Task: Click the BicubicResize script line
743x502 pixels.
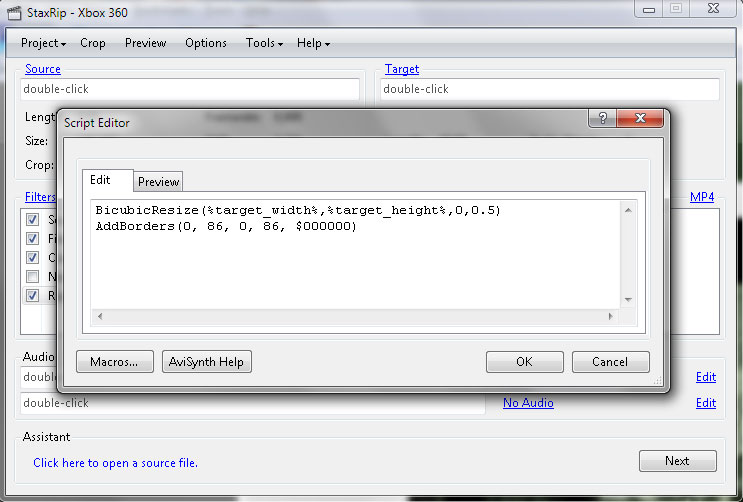Action: coord(298,210)
